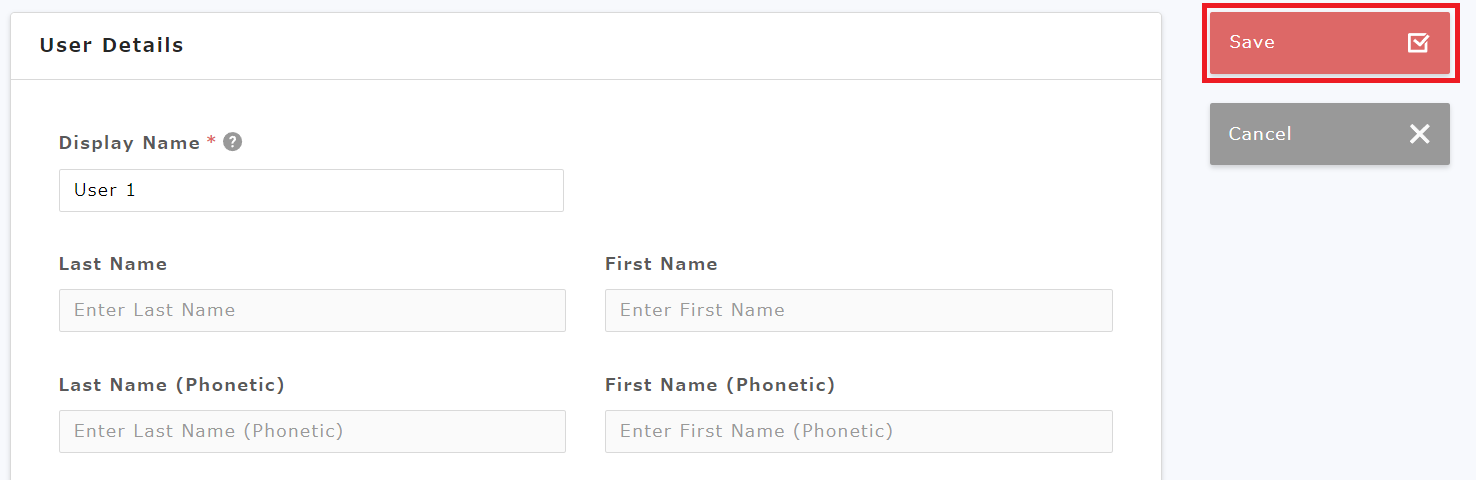
Task: Select the Last Name (Phonetic) input box
Action: click(x=312, y=431)
